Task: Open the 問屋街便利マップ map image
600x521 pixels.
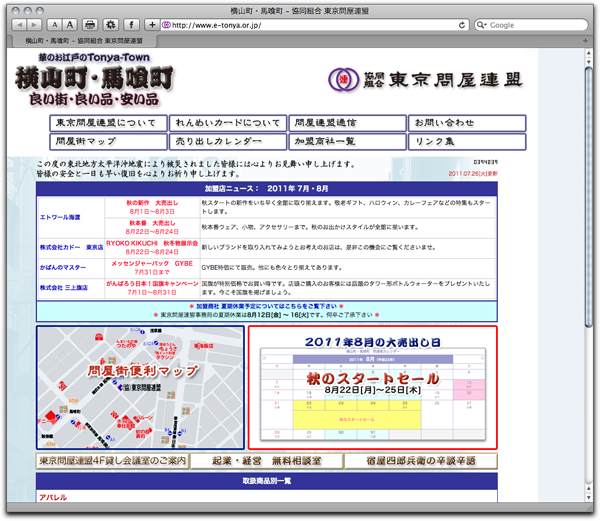Action: point(140,387)
